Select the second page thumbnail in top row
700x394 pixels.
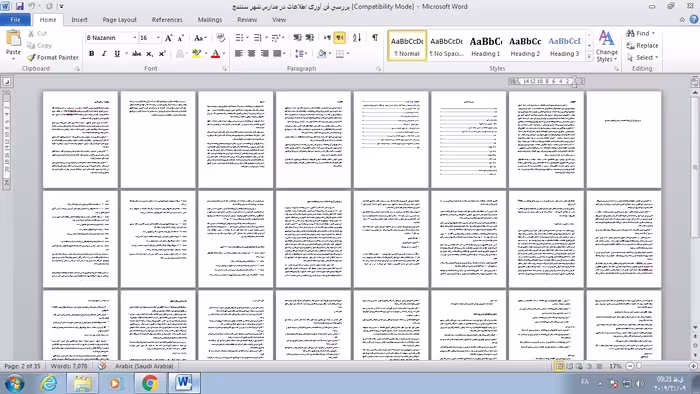click(x=158, y=139)
